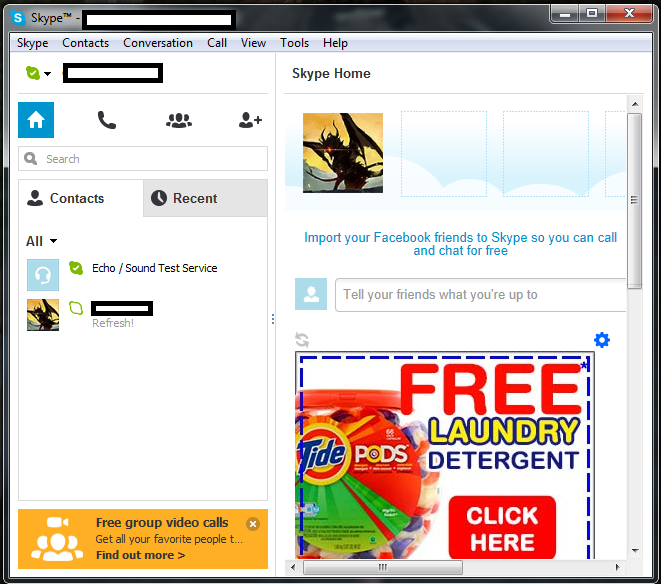Viewport: 661px width, 584px height.
Task: Open feed settings with the blue gear
Action: point(602,340)
